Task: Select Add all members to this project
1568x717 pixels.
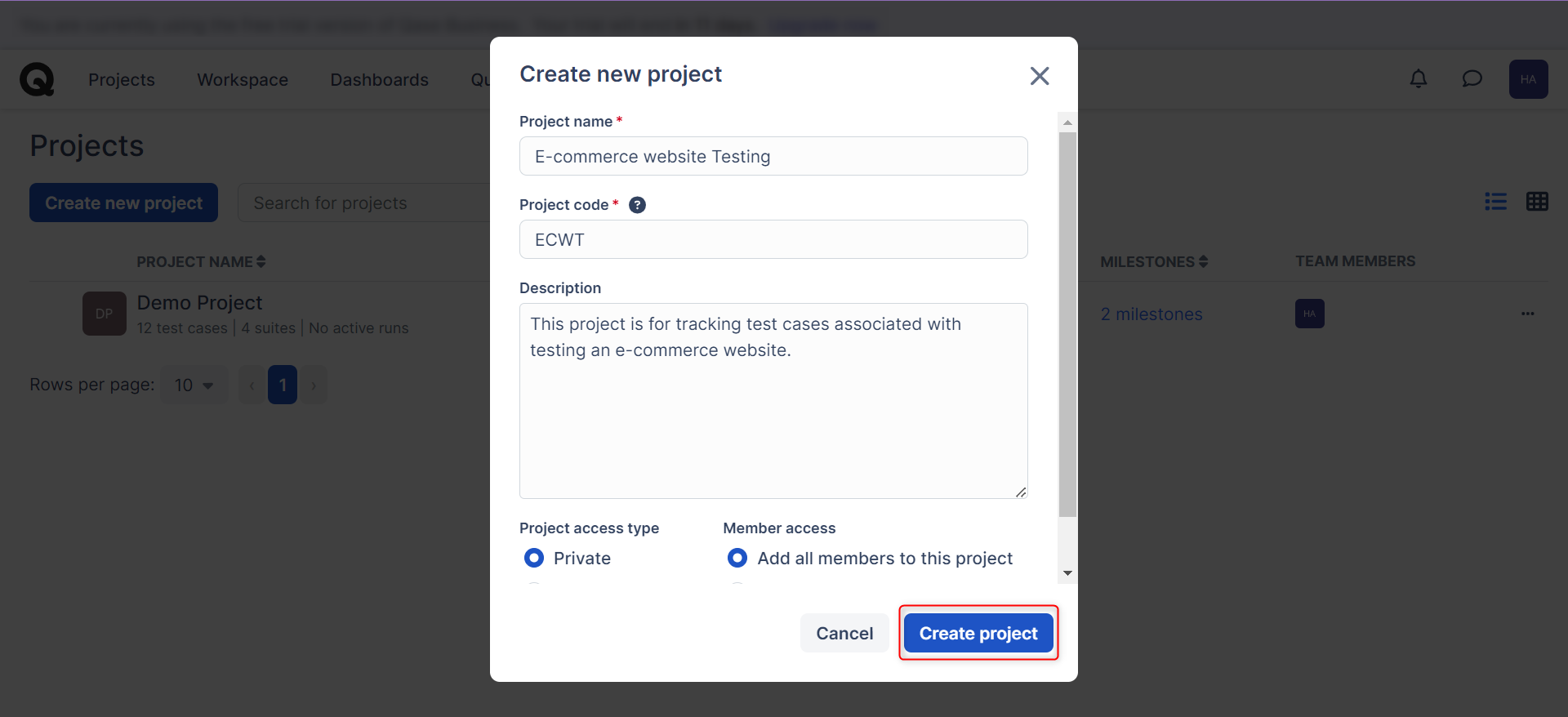Action: pos(737,558)
